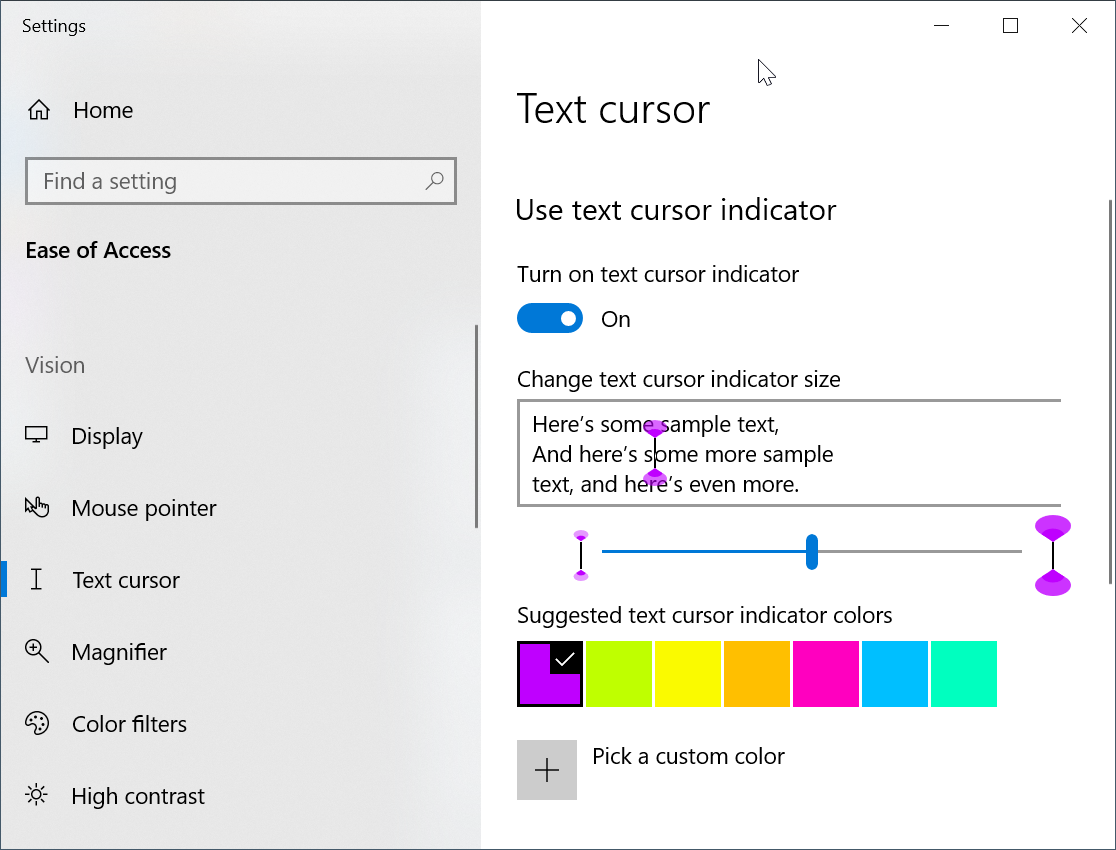Select the turquoise green color swatch
The image size is (1116, 850).
964,674
